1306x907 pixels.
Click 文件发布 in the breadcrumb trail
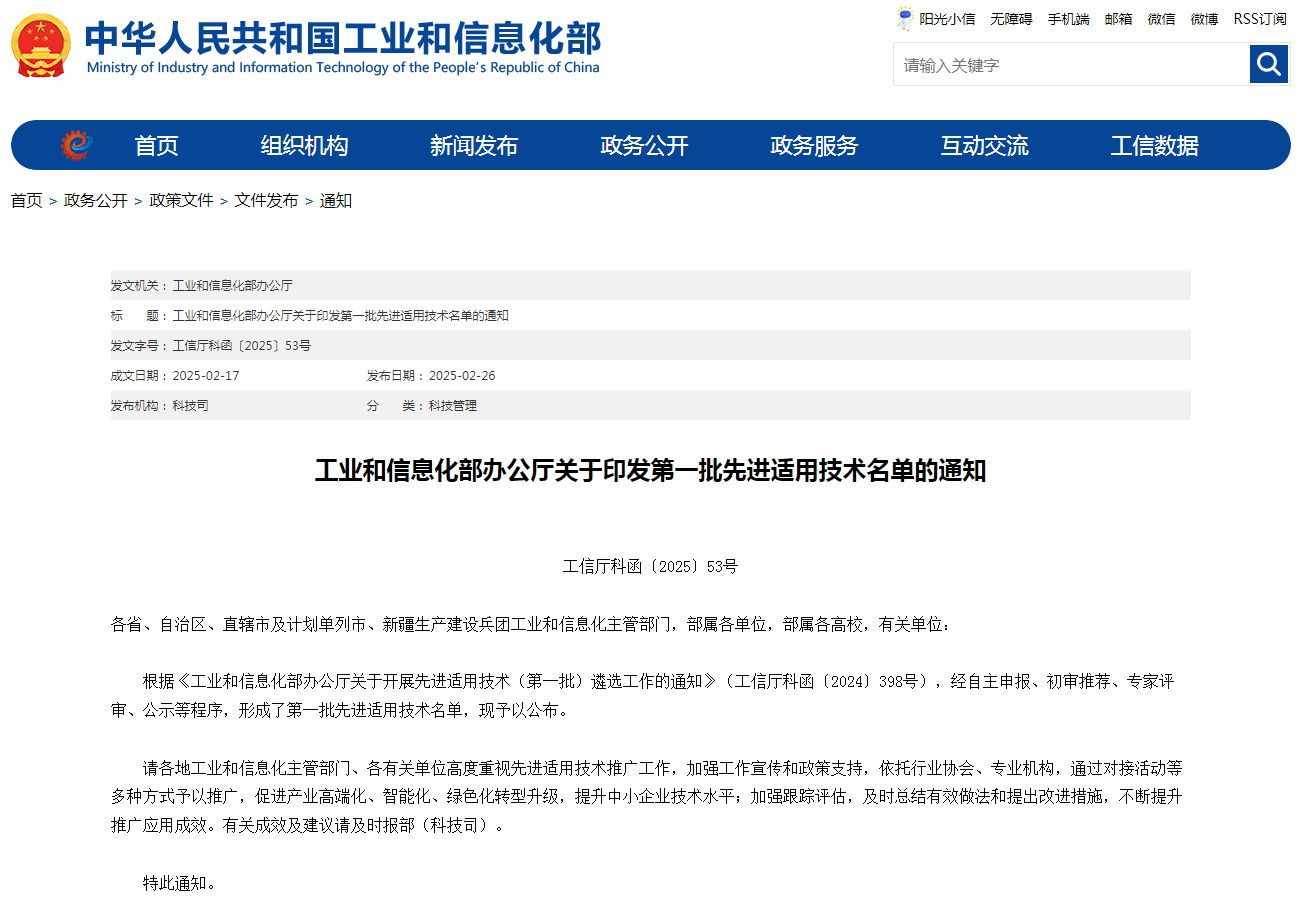pyautogui.click(x=265, y=200)
